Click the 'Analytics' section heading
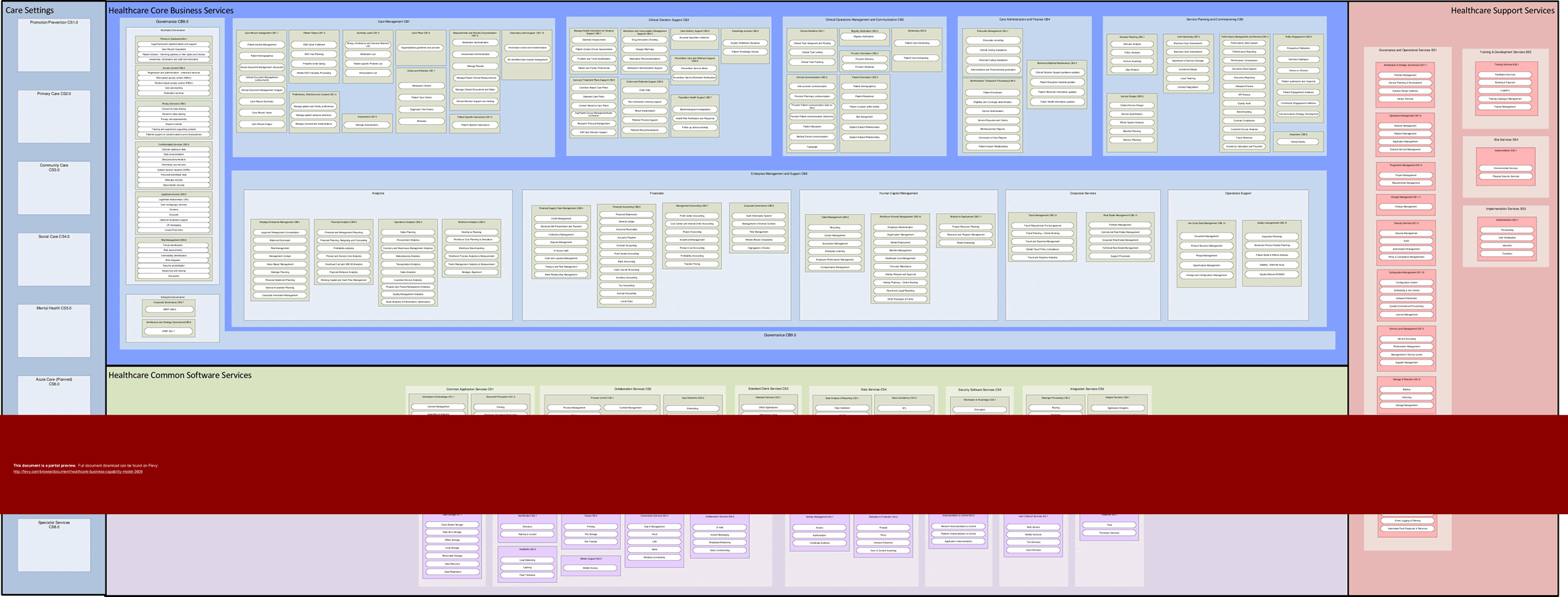Image resolution: width=1568 pixels, height=597 pixels. tap(378, 193)
